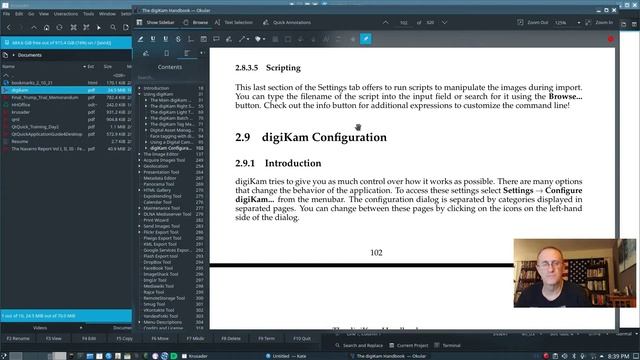Activate the Browse mode tool
The image size is (640, 360).
point(196,22)
